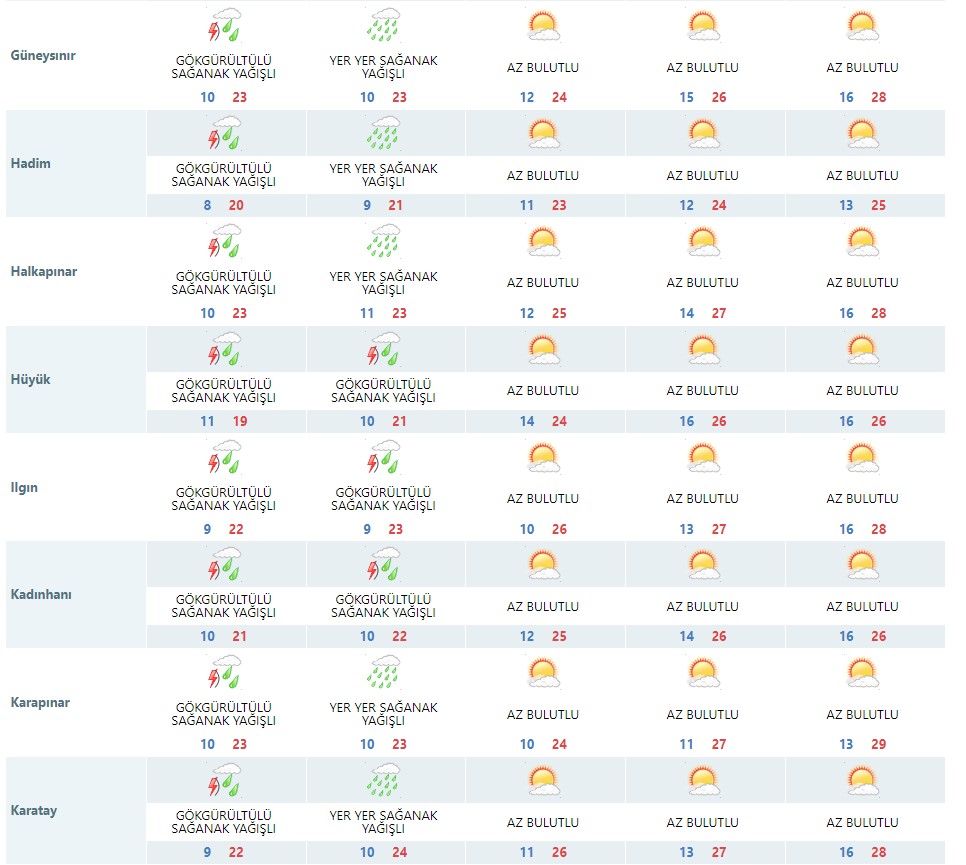Choose Karapınar's third-day partly cloudy sun icon

543,673
